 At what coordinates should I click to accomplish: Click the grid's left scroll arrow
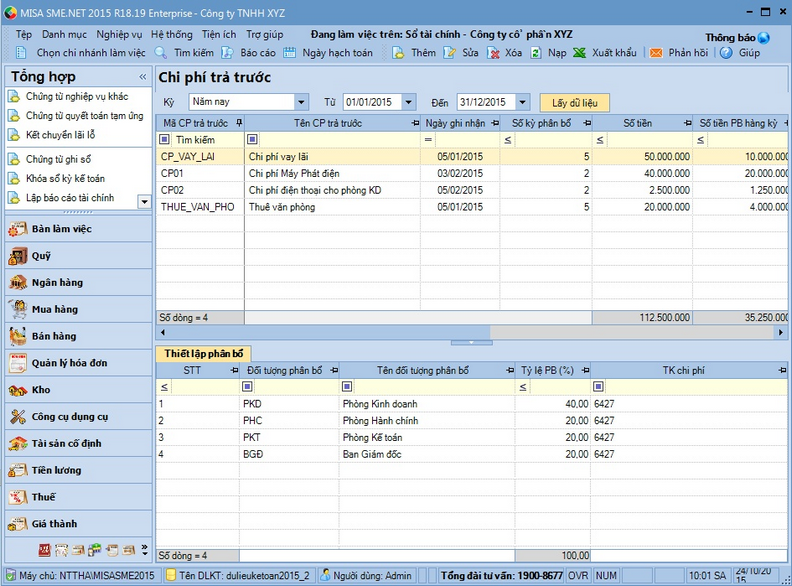coord(163,332)
